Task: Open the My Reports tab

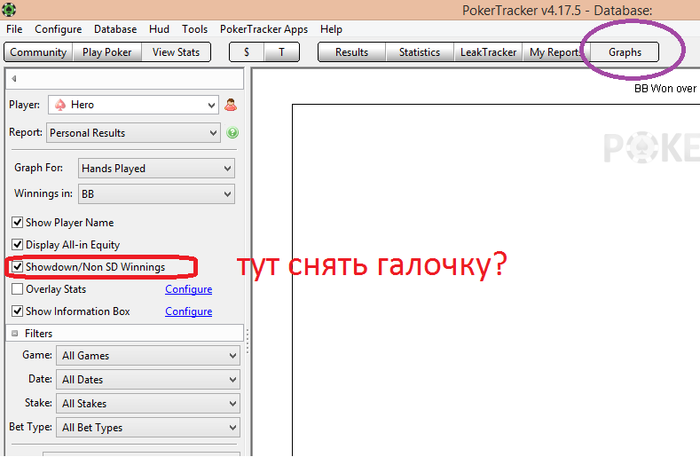Action: [x=556, y=52]
